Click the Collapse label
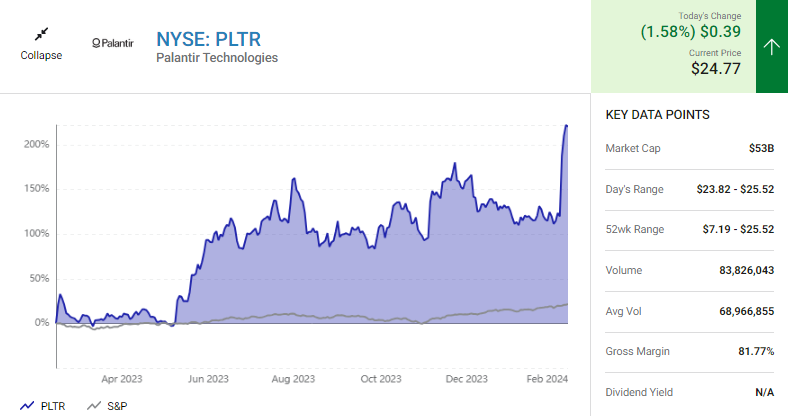Image resolution: width=789 pixels, height=416 pixels. 41,55
